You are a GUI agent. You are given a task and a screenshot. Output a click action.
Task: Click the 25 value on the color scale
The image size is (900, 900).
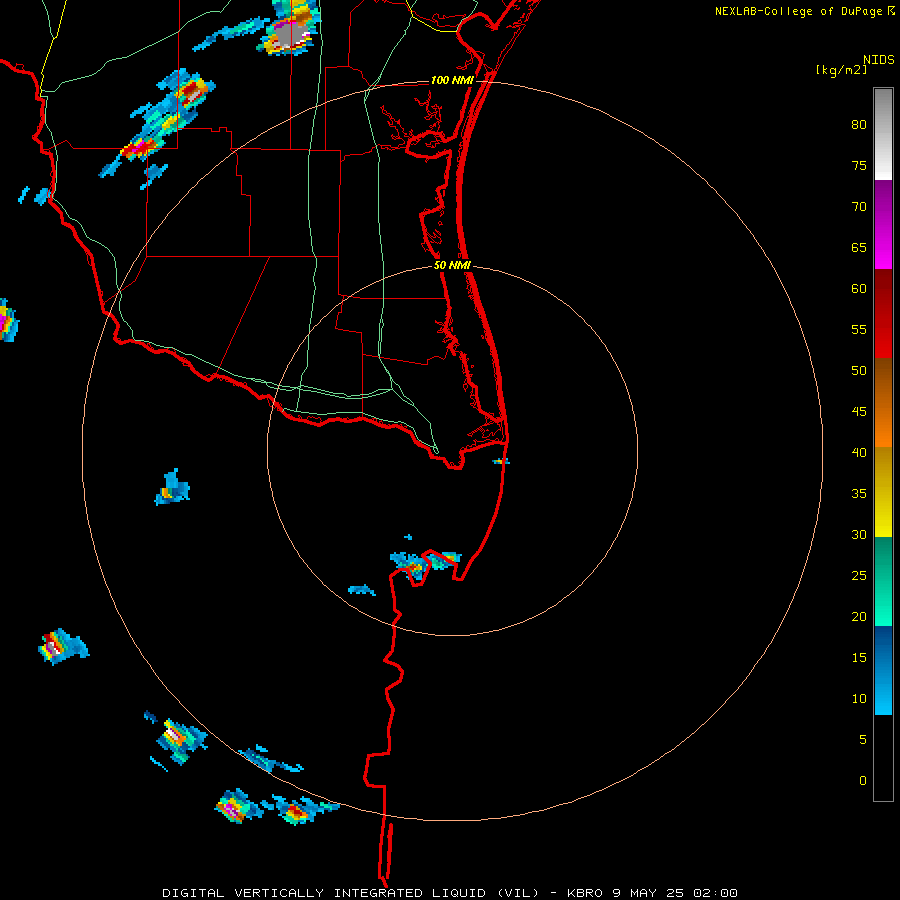(x=859, y=575)
